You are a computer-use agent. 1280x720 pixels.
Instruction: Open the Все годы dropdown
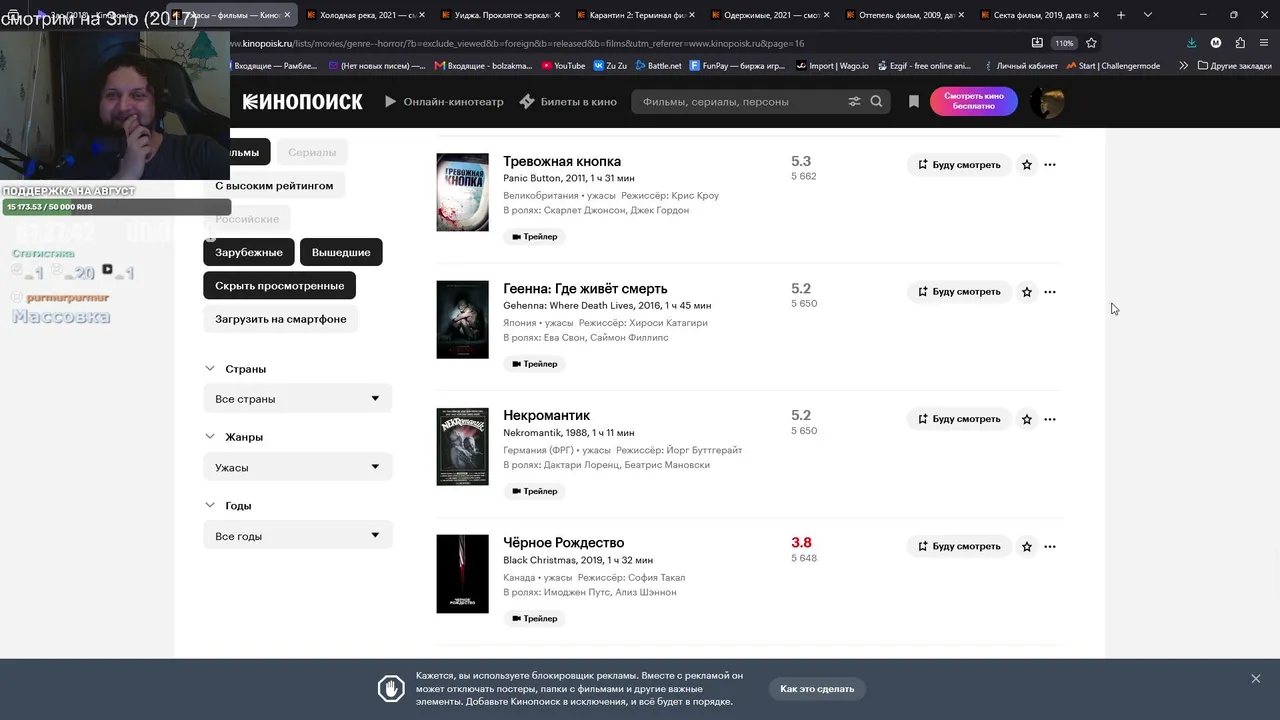tap(298, 536)
